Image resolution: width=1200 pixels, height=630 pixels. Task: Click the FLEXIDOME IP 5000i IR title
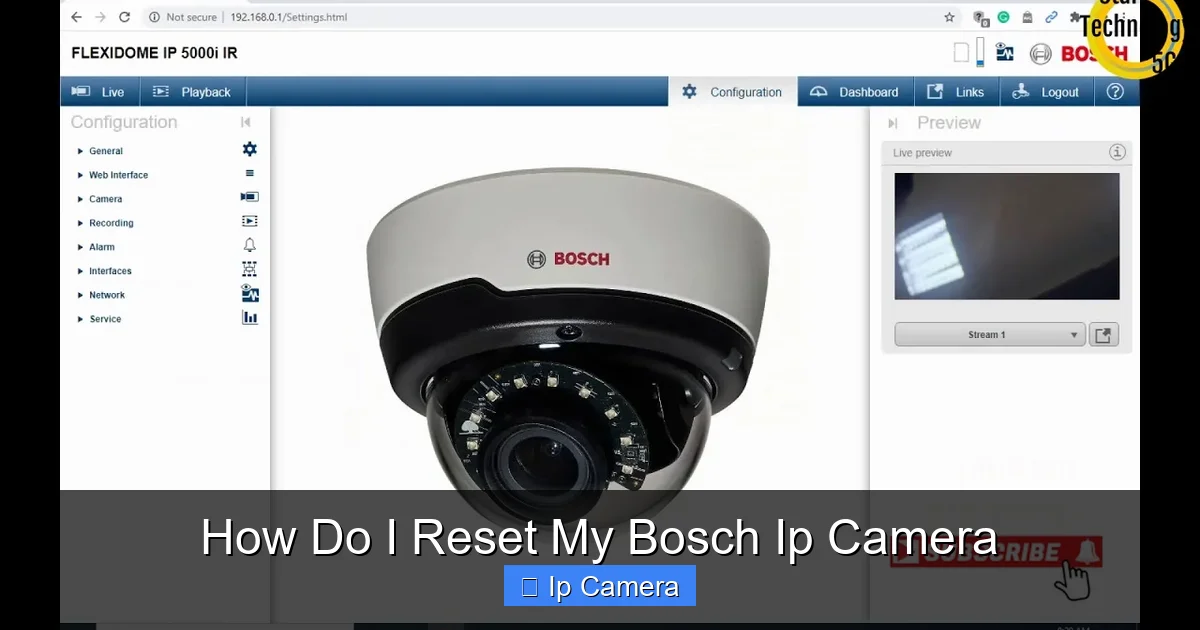tap(155, 53)
